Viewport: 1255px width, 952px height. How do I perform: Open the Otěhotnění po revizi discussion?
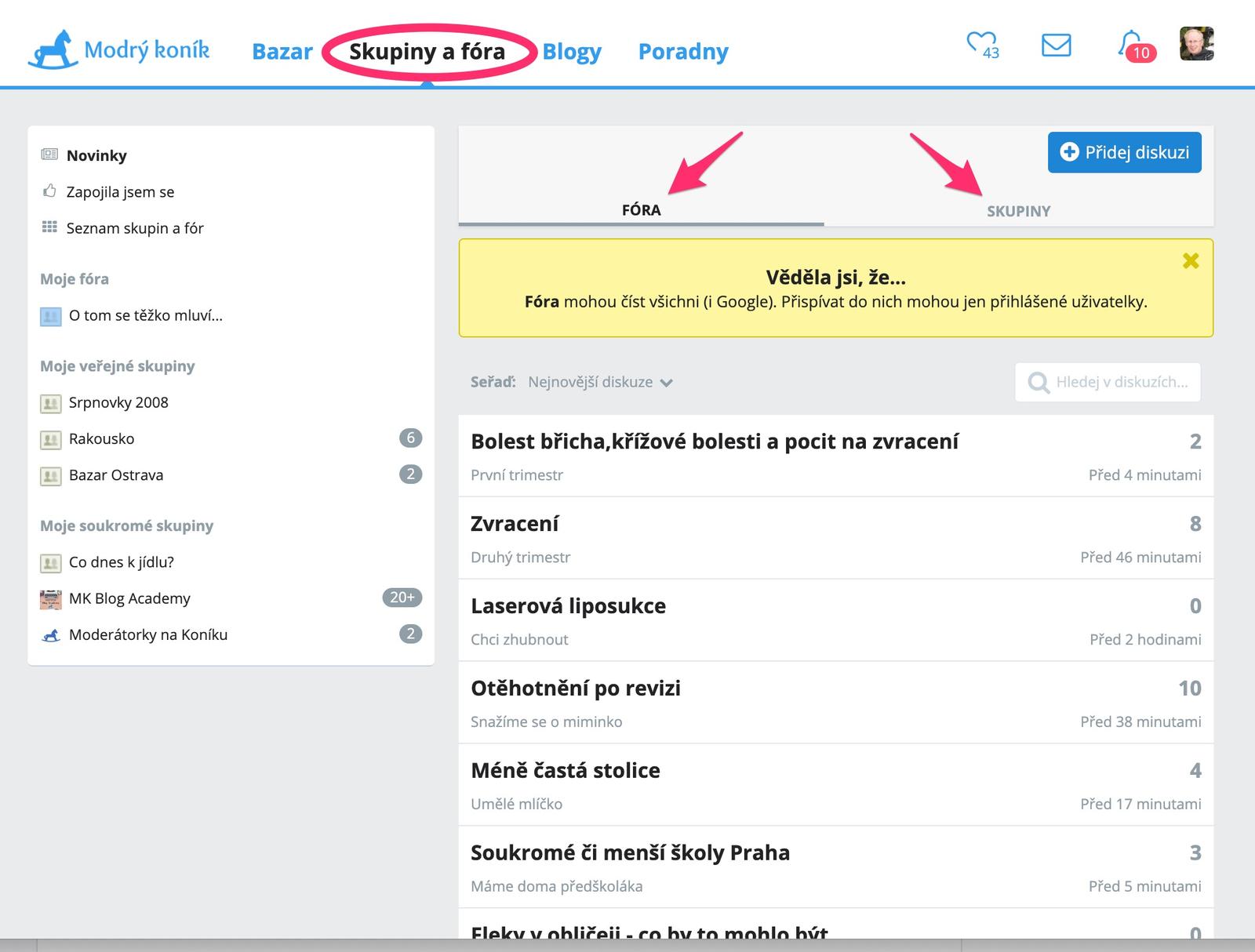(575, 689)
